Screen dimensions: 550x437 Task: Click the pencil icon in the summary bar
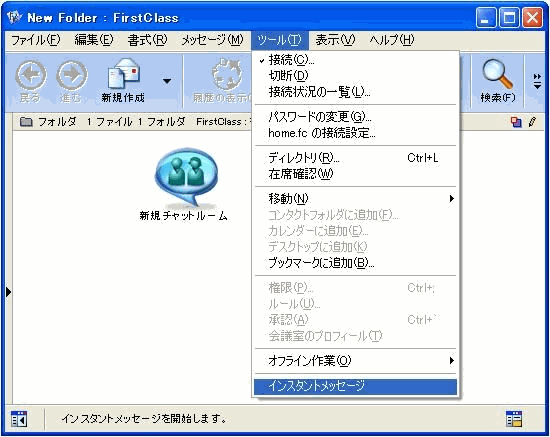point(532,122)
